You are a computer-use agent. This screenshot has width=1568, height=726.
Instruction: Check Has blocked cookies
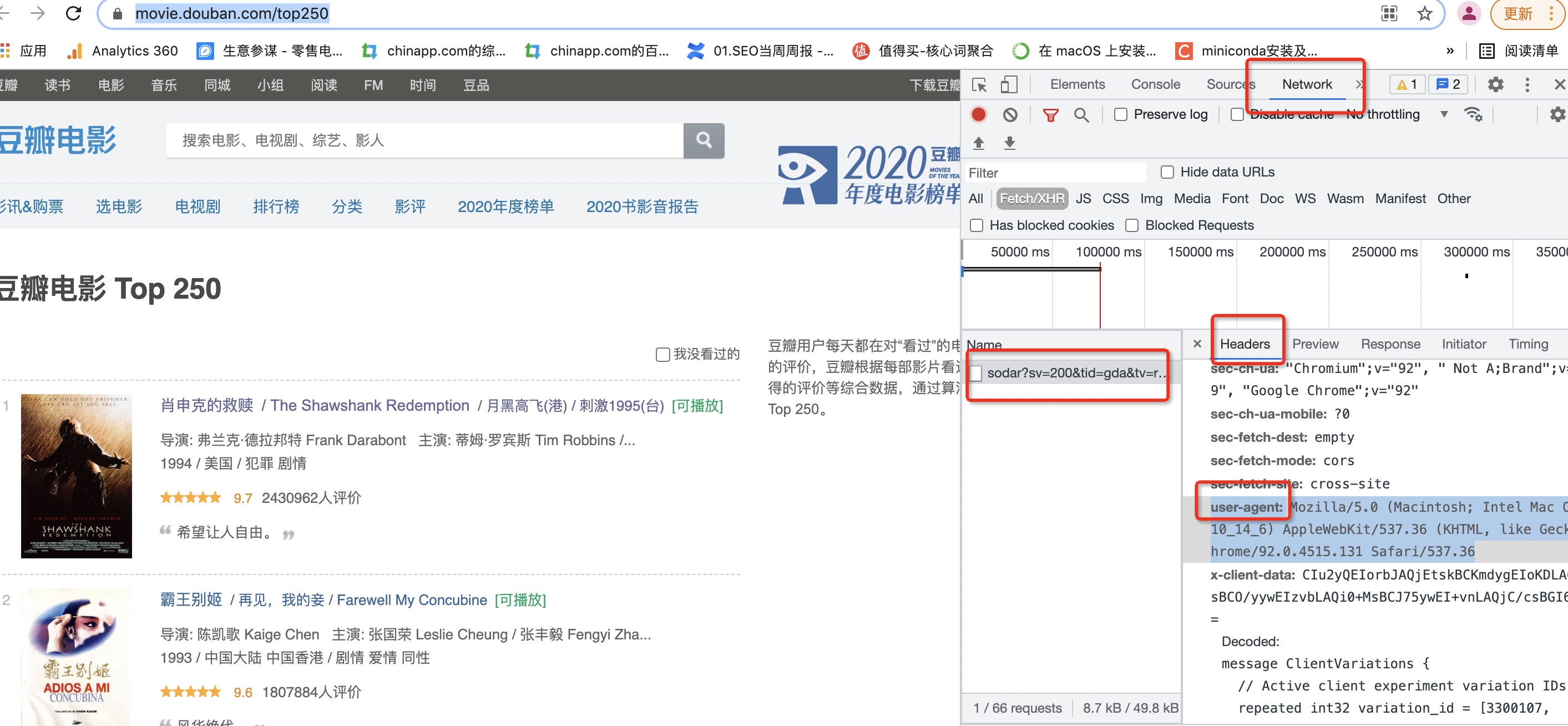tap(977, 225)
